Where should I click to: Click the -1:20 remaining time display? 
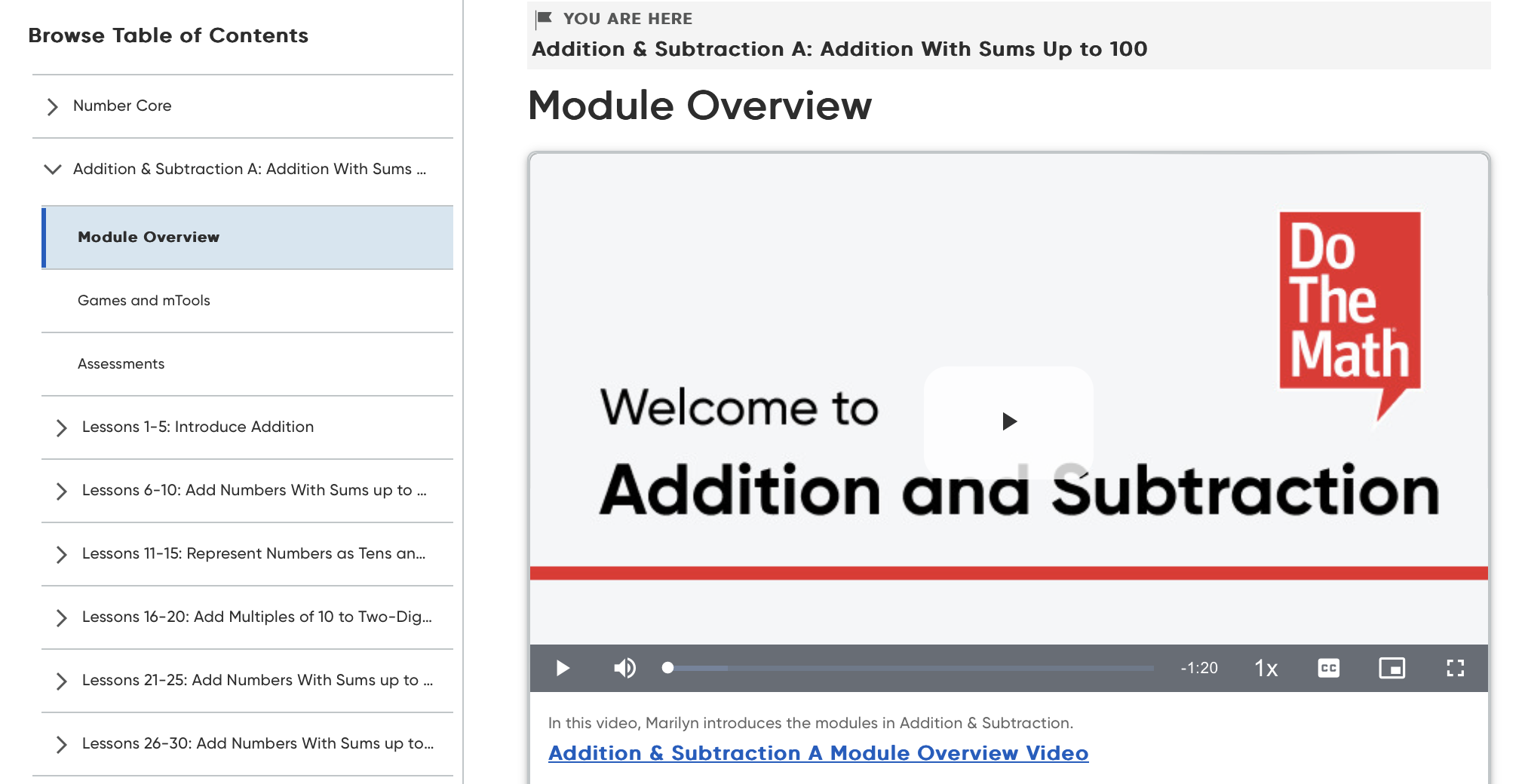pos(1199,668)
